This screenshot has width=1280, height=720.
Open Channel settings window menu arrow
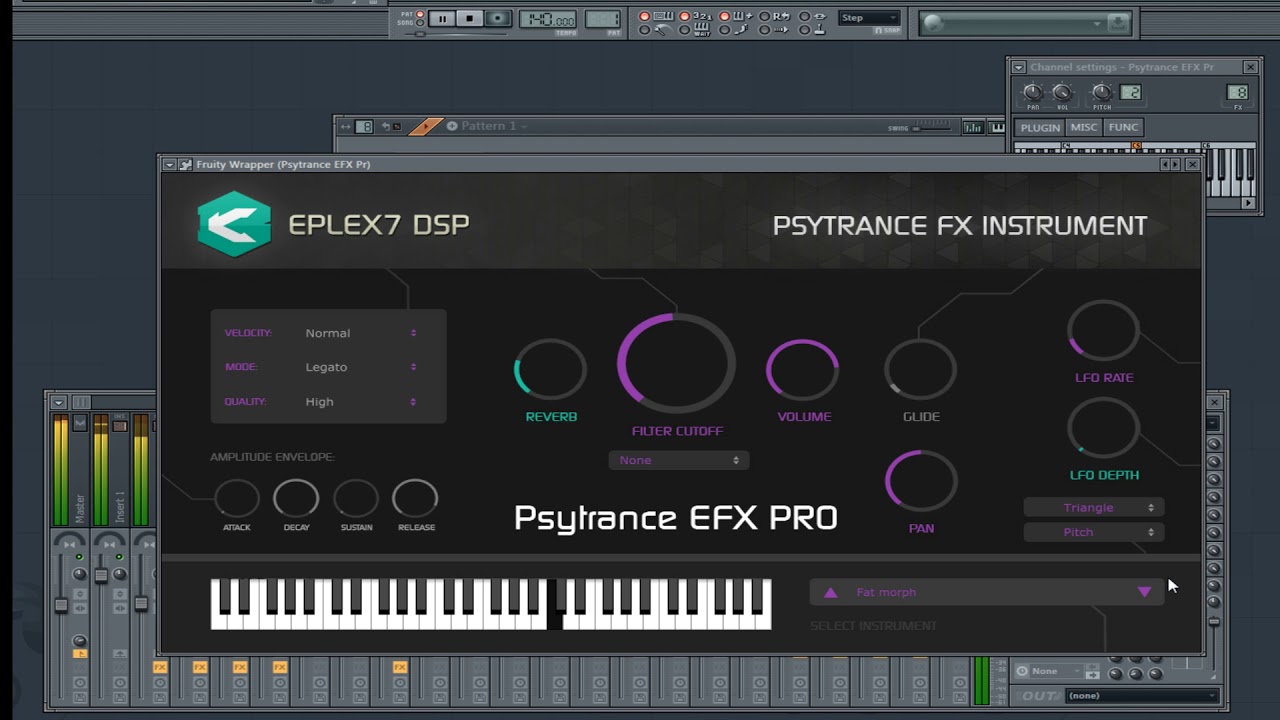click(x=1018, y=67)
